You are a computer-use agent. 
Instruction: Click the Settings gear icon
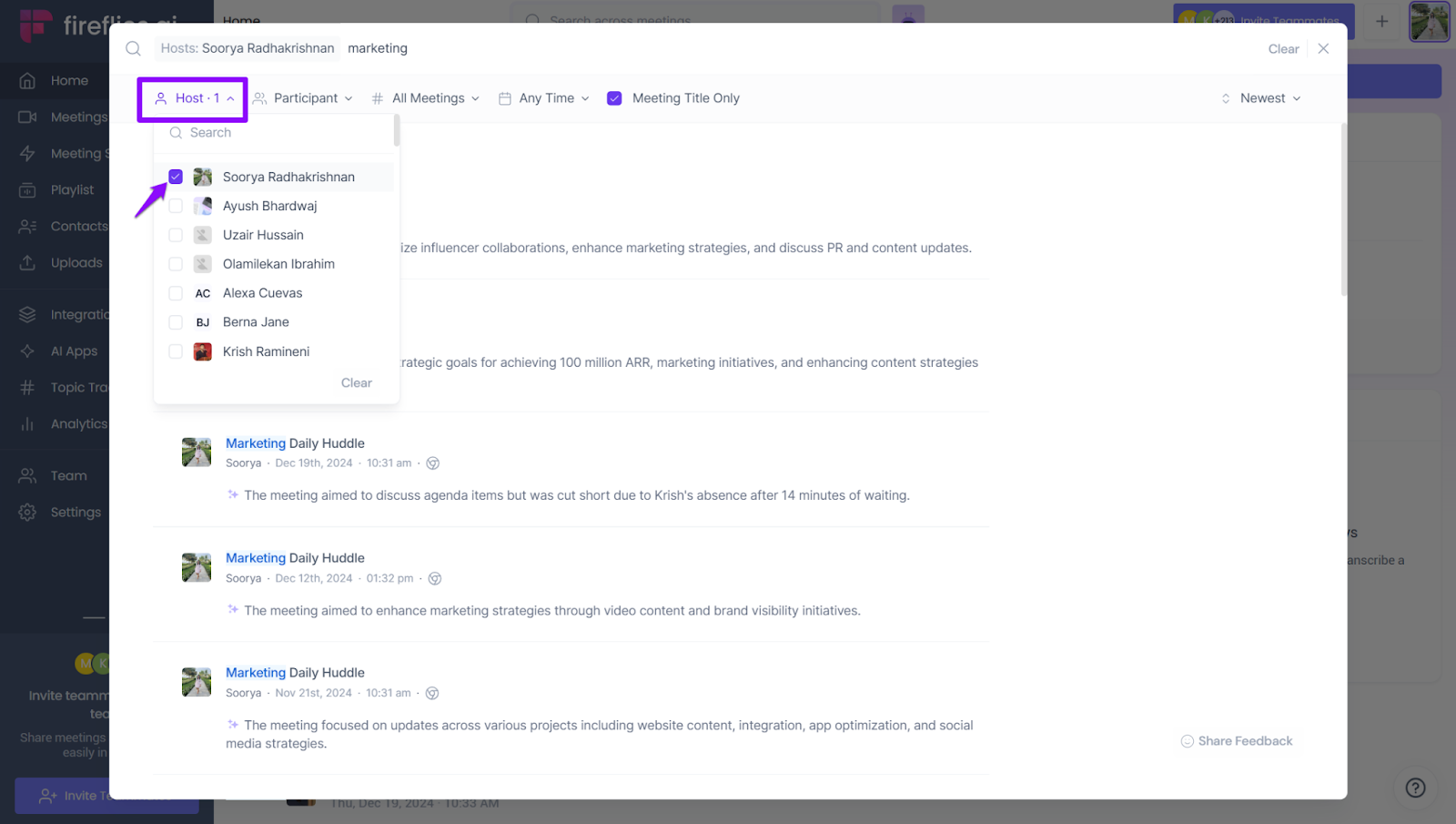(x=27, y=513)
